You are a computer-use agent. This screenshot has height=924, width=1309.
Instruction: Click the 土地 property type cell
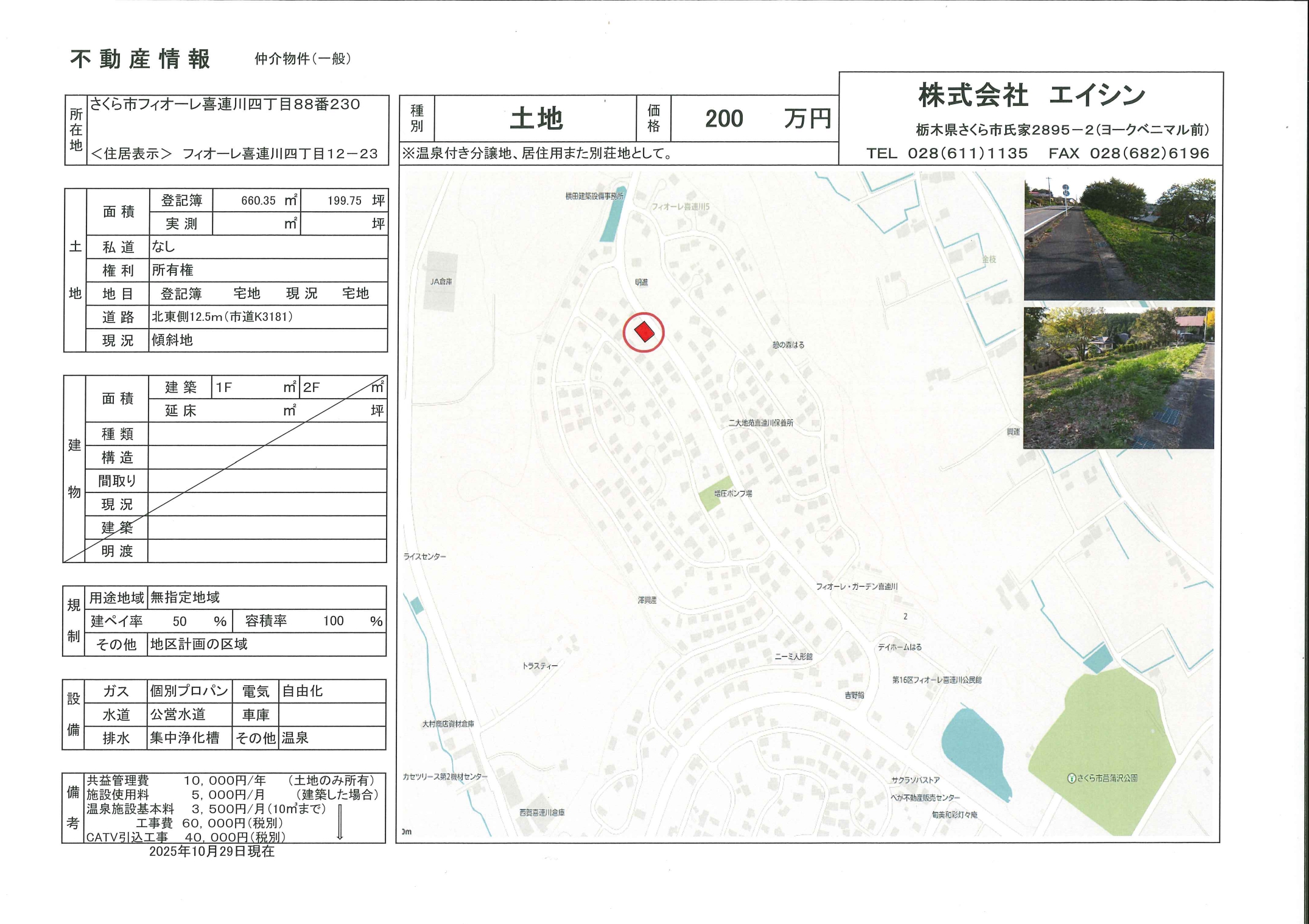pos(535,118)
